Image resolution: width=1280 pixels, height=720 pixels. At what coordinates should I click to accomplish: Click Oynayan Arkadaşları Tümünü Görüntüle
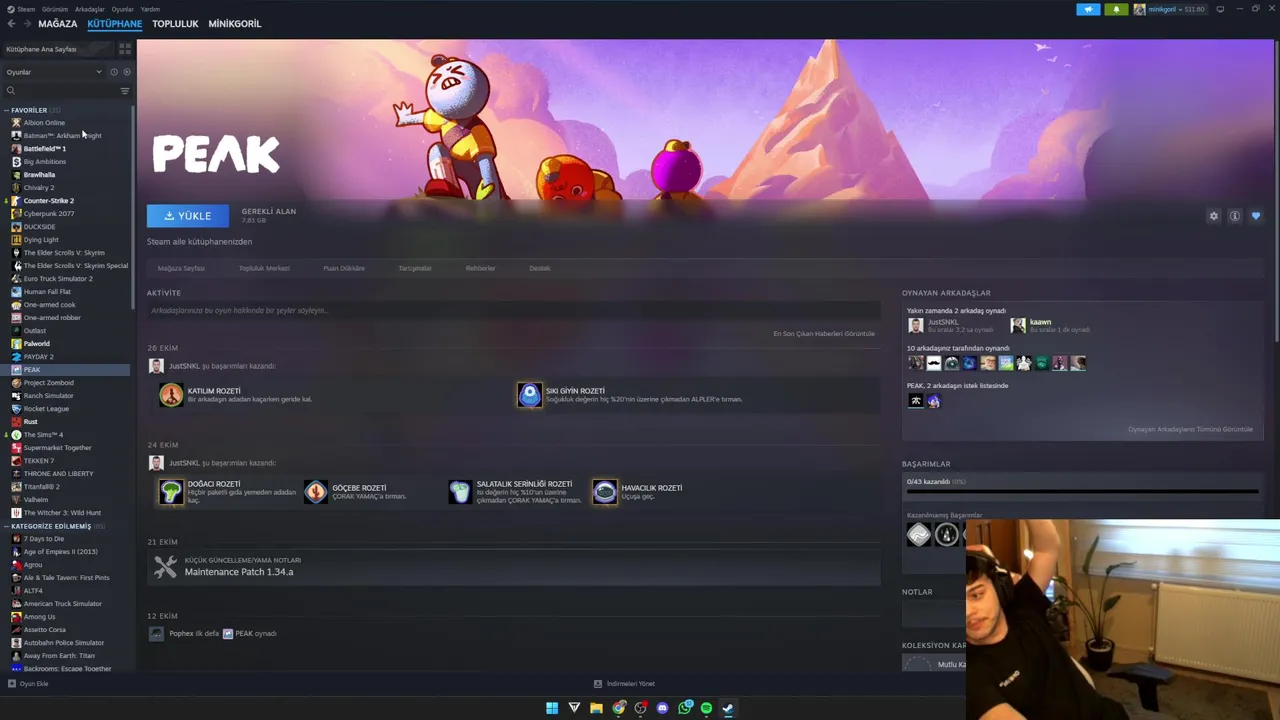coord(1190,429)
